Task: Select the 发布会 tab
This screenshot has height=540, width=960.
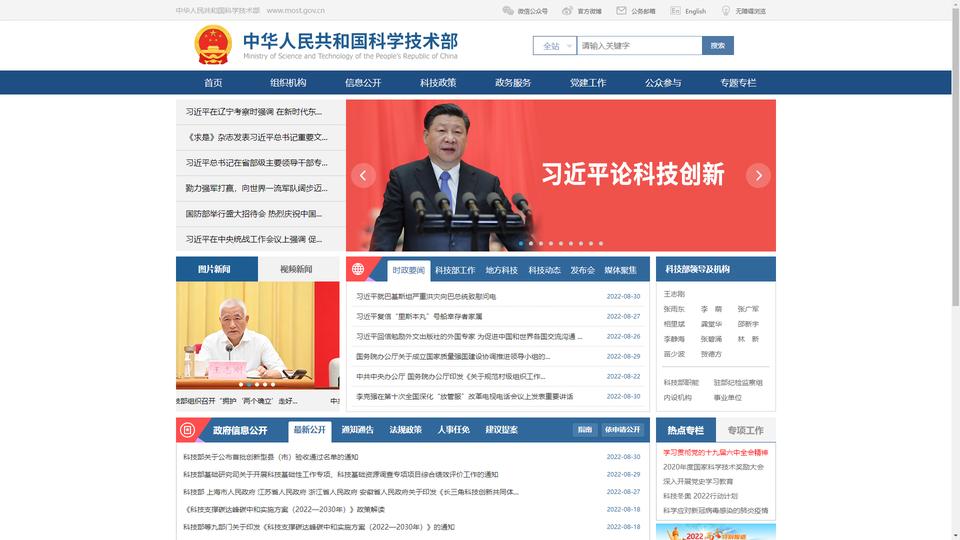Action: (x=582, y=270)
